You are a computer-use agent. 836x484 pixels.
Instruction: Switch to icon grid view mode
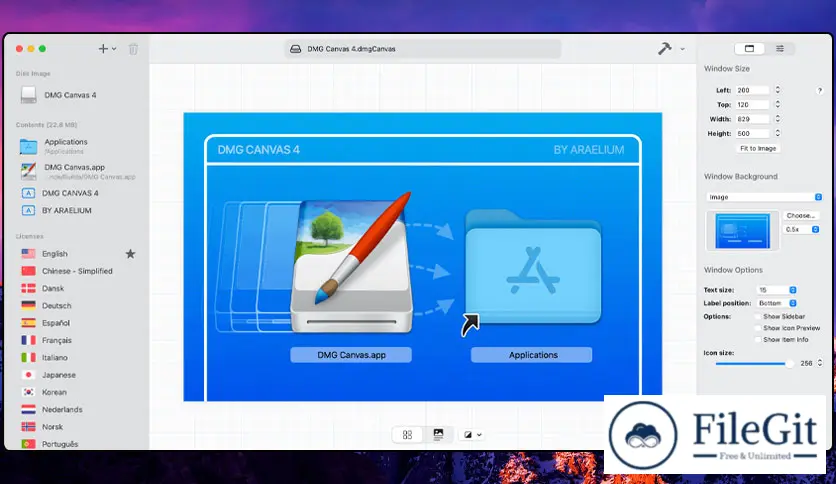(407, 435)
